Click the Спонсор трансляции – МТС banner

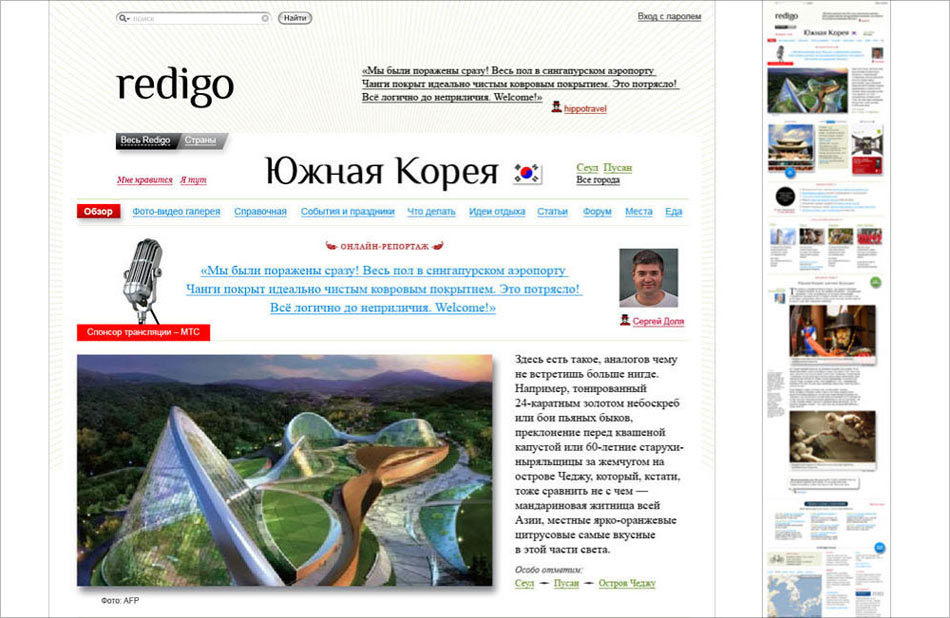coord(143,332)
